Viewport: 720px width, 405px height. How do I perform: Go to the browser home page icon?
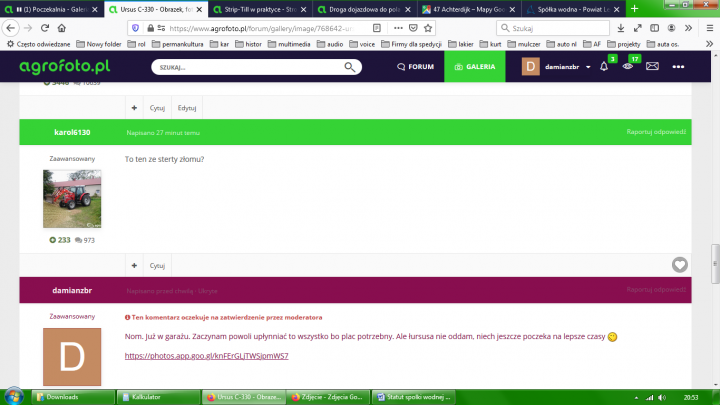point(62,29)
